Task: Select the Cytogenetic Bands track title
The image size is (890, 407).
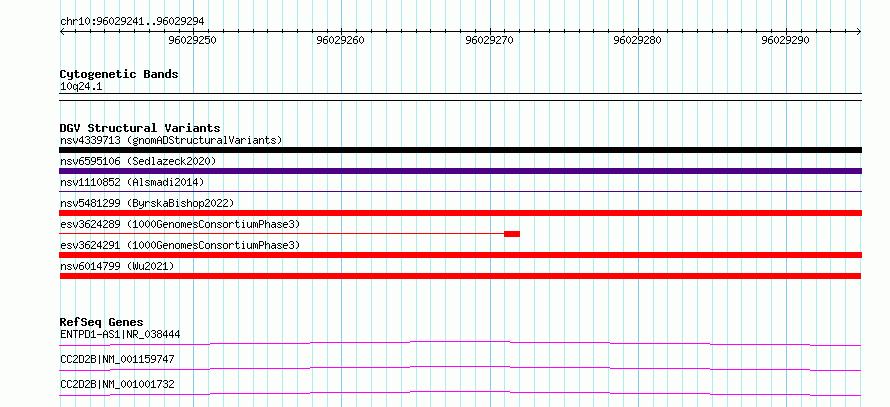Action: pyautogui.click(x=119, y=74)
